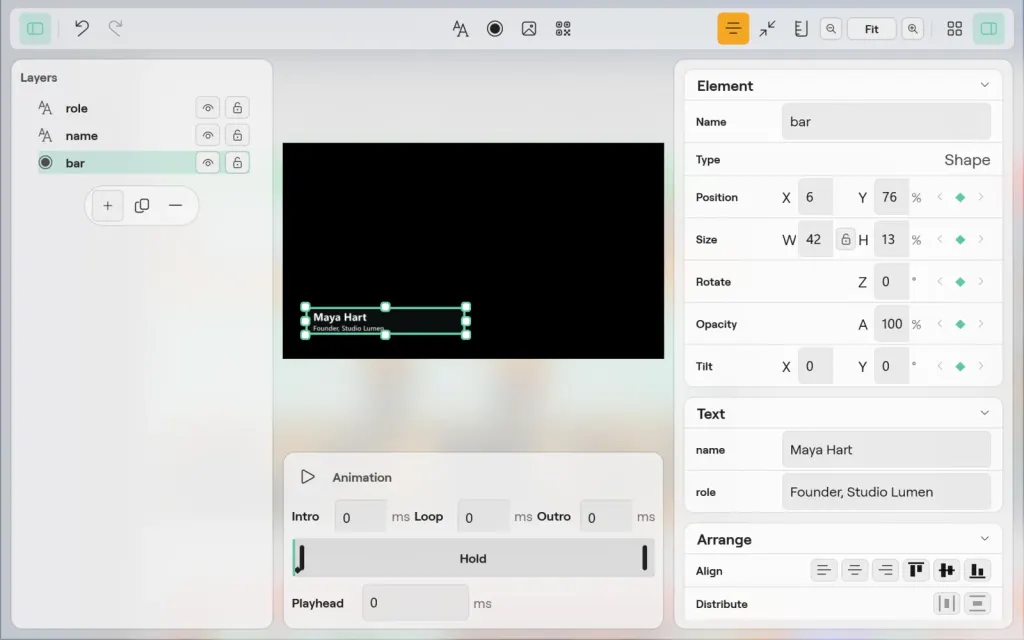The image size is (1024, 640).
Task: Click the left handle of Hold bar
Action: click(301, 558)
